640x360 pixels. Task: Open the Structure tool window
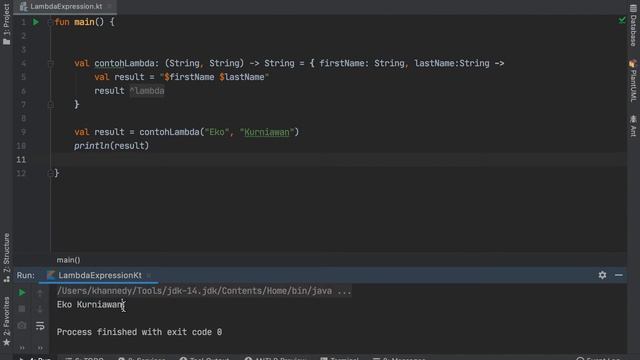[x=7, y=258]
